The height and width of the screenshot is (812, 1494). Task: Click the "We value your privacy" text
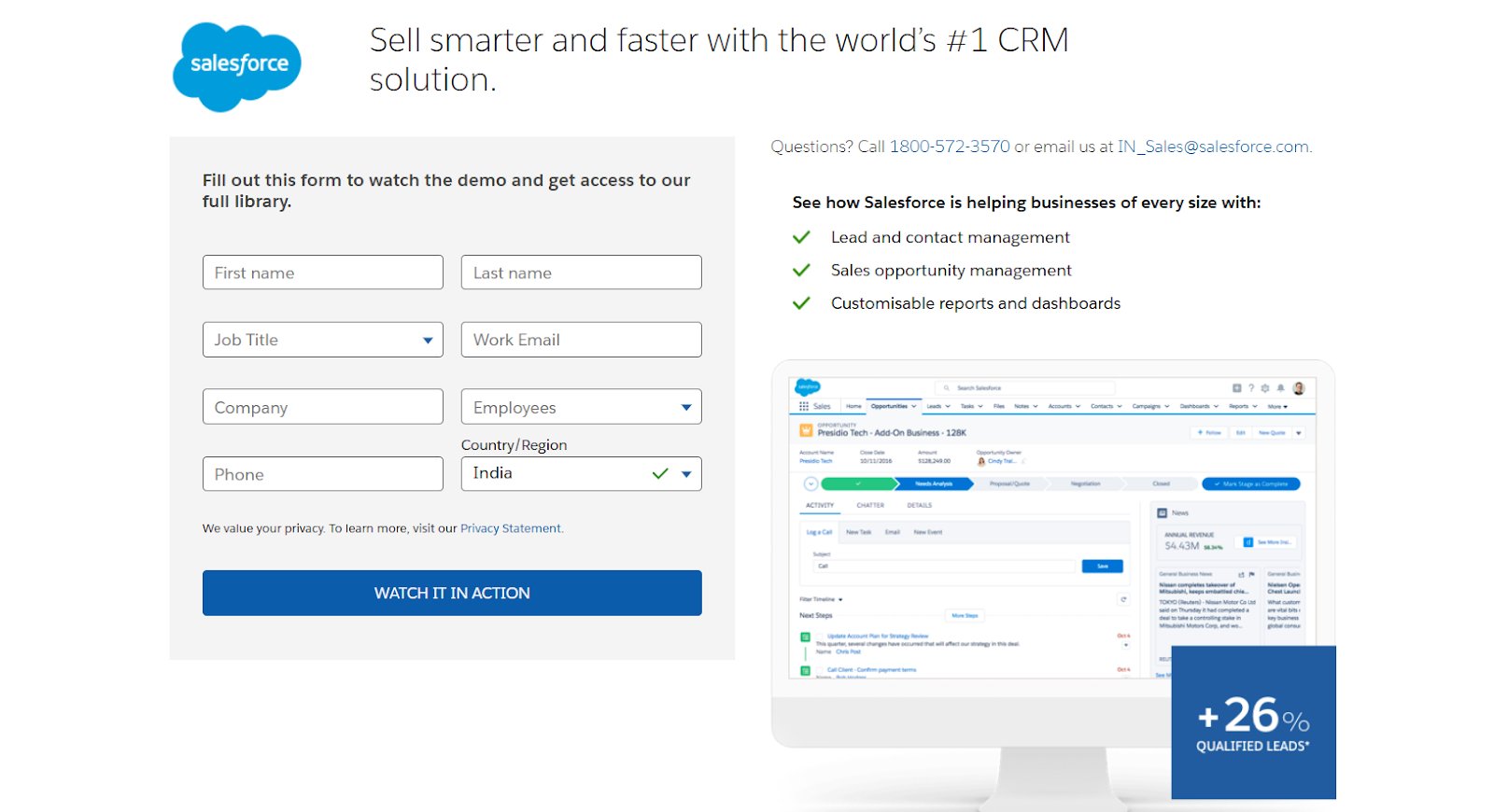point(263,528)
